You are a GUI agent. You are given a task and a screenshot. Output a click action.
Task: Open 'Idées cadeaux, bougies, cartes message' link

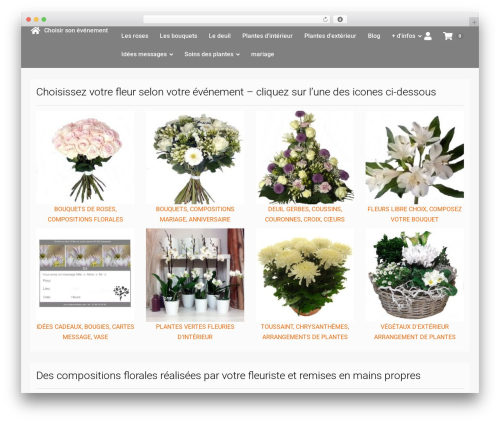tap(85, 332)
